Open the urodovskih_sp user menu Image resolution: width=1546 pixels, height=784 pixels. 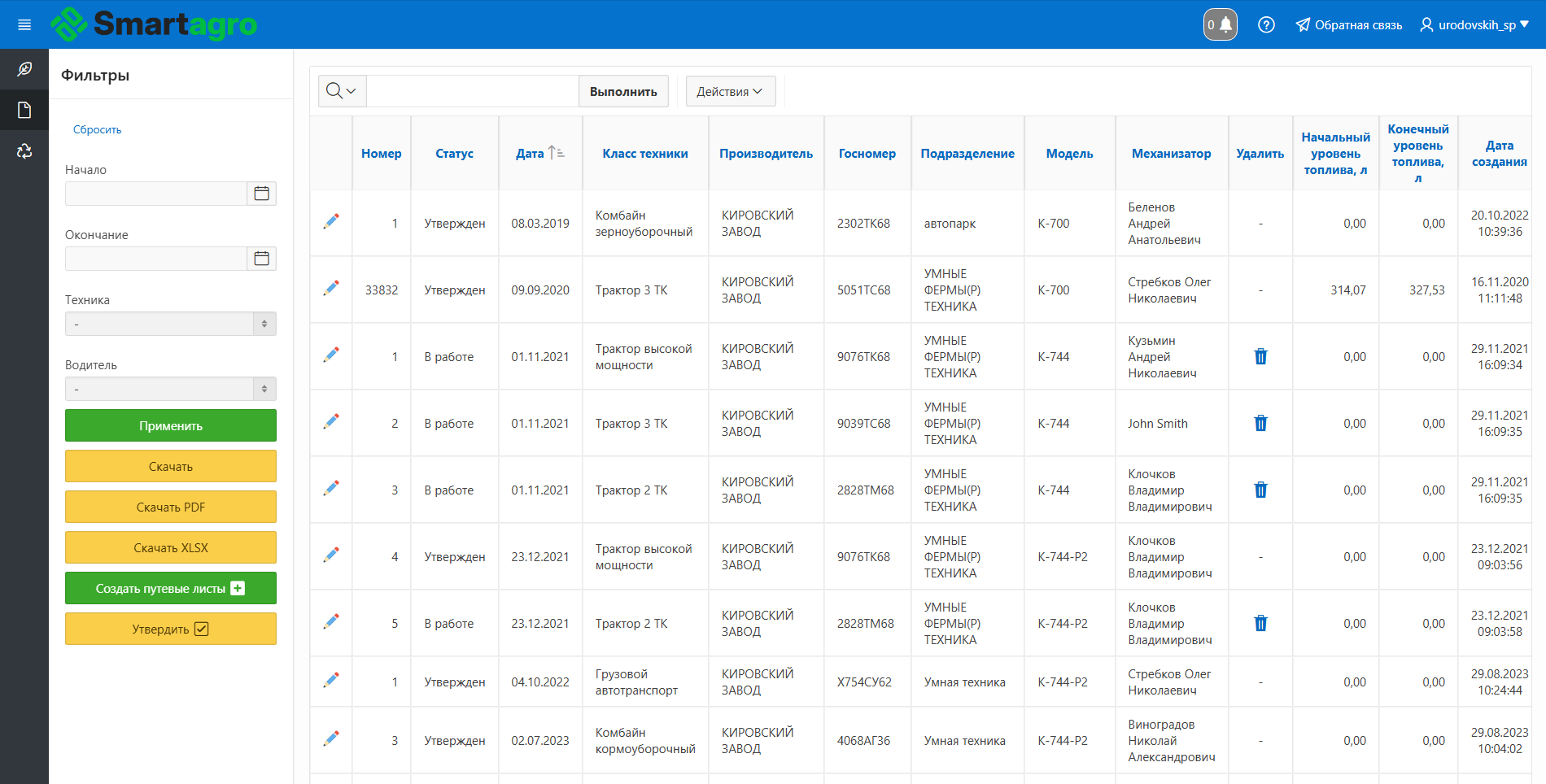1475,25
